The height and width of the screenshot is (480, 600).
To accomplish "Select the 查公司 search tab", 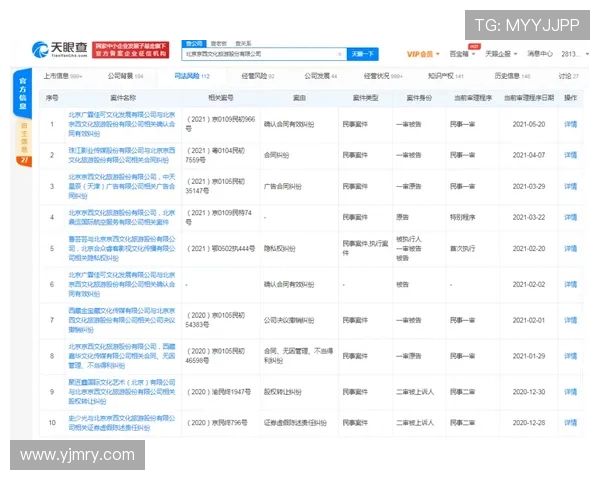I will [x=194, y=43].
